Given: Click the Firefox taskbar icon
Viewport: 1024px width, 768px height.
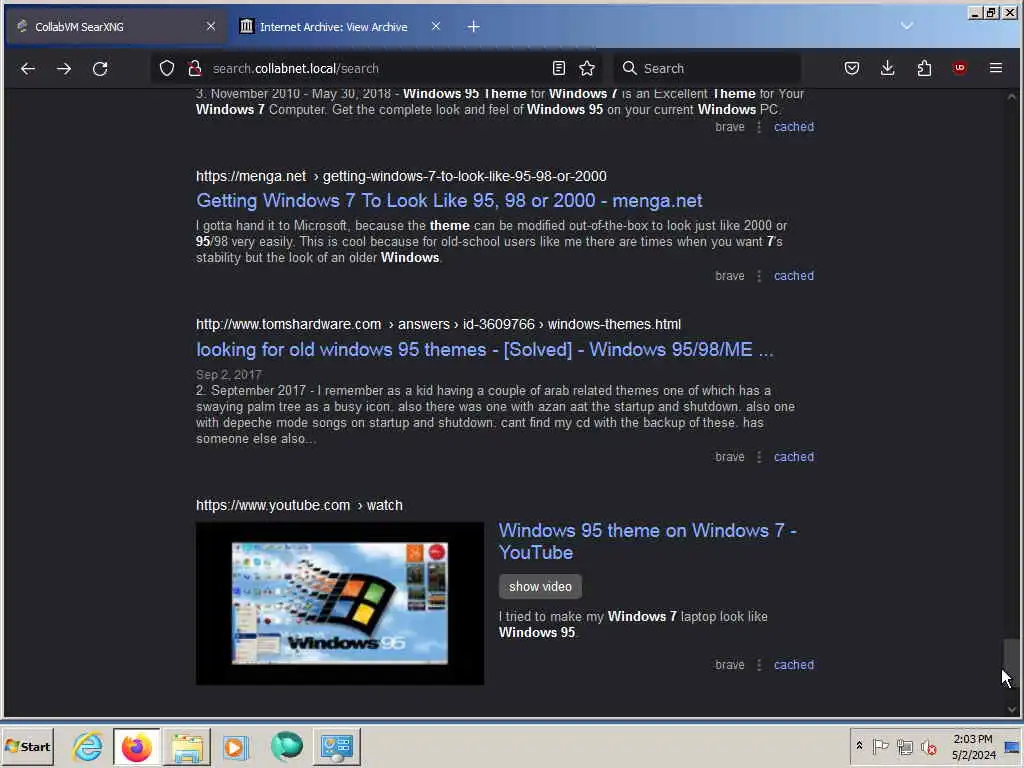Looking at the screenshot, I should [x=136, y=746].
